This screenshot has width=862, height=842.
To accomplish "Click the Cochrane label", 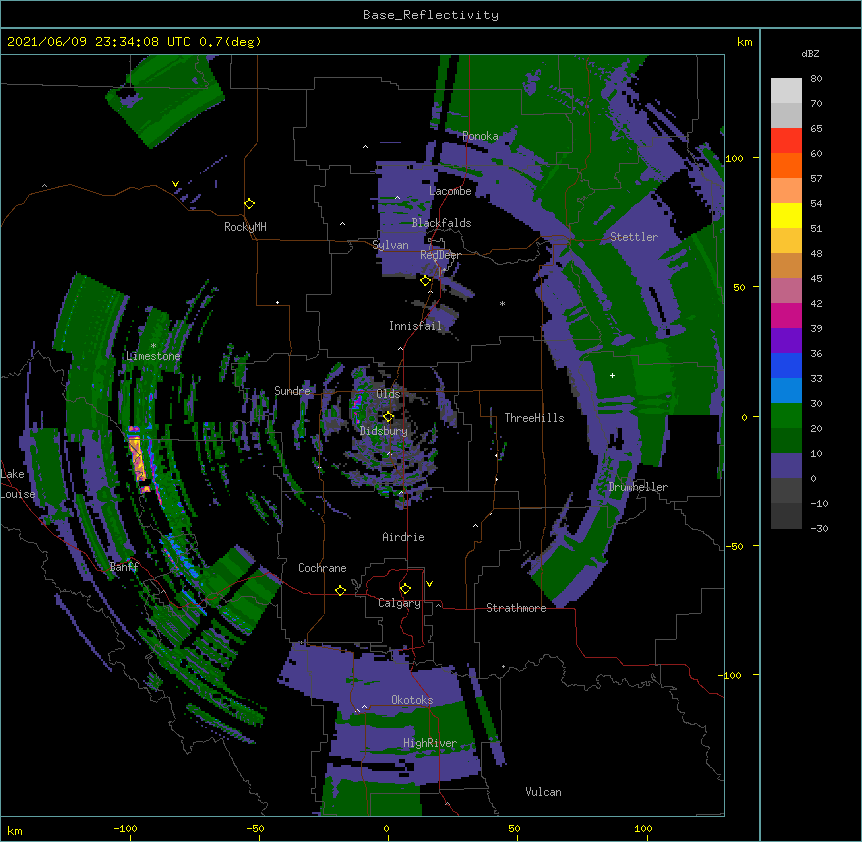I will point(322,568).
